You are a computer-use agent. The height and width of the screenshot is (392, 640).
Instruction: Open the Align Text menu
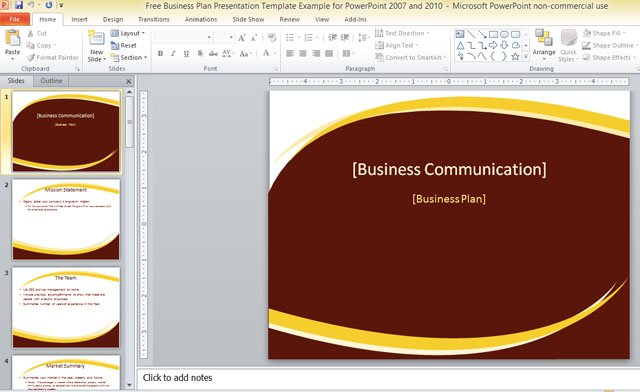pyautogui.click(x=397, y=45)
